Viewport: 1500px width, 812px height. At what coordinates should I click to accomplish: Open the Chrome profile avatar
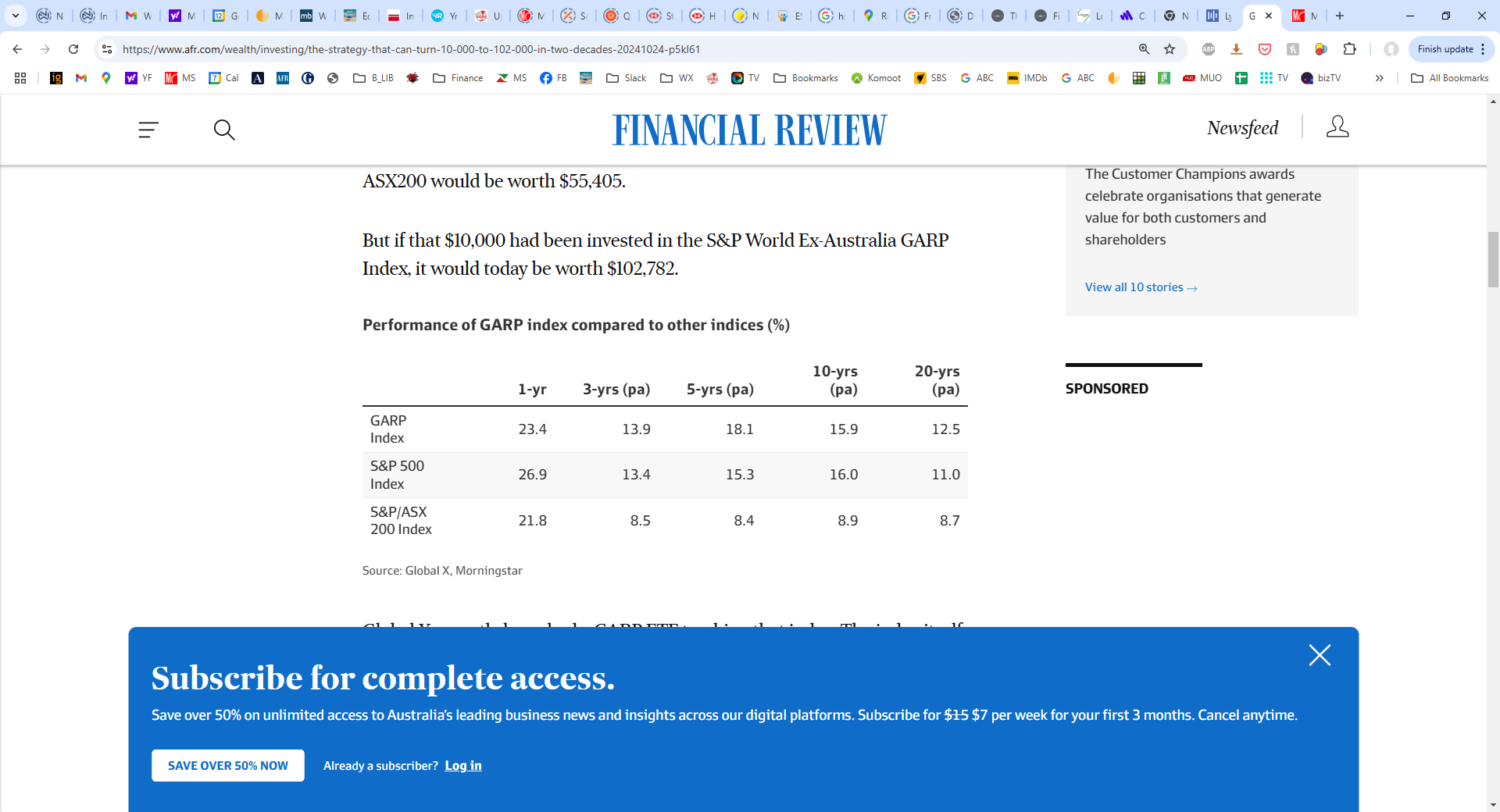pyautogui.click(x=1391, y=49)
